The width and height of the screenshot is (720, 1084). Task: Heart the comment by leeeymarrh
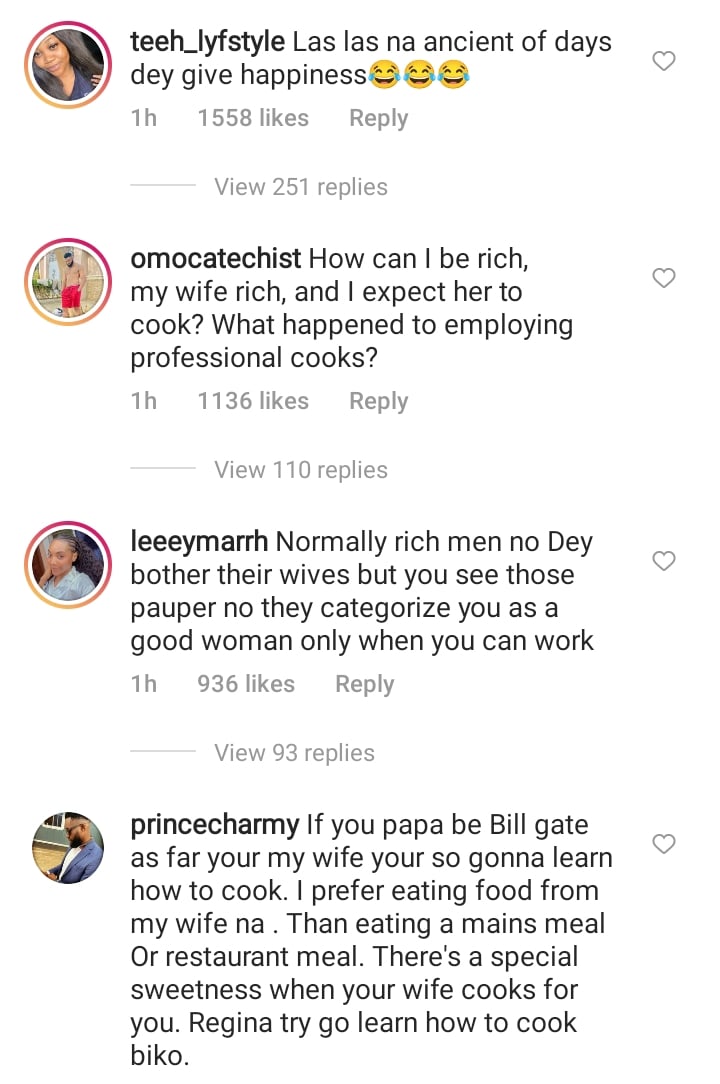click(x=664, y=562)
